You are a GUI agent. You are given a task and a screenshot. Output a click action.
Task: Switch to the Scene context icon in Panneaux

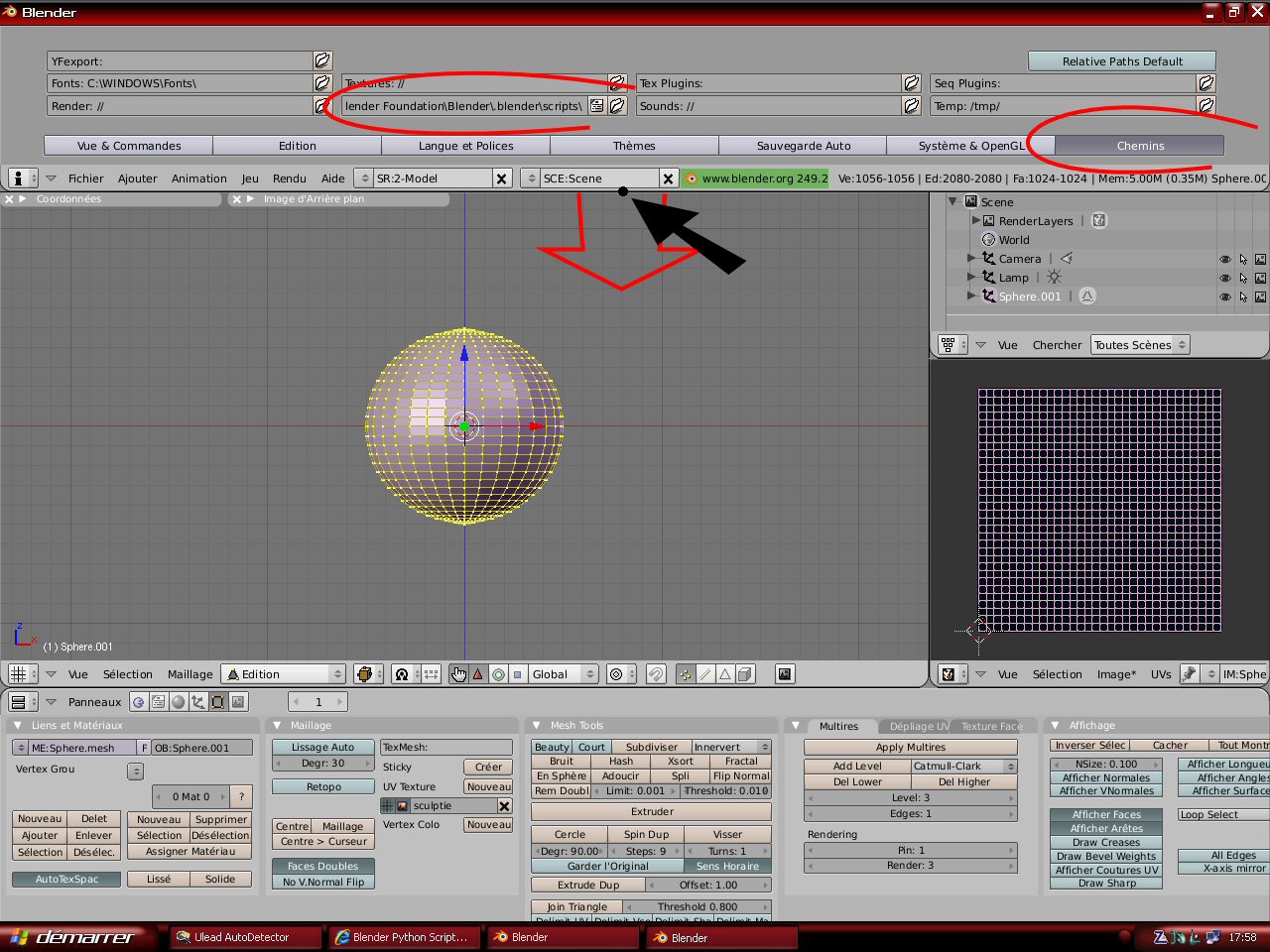coord(238,702)
